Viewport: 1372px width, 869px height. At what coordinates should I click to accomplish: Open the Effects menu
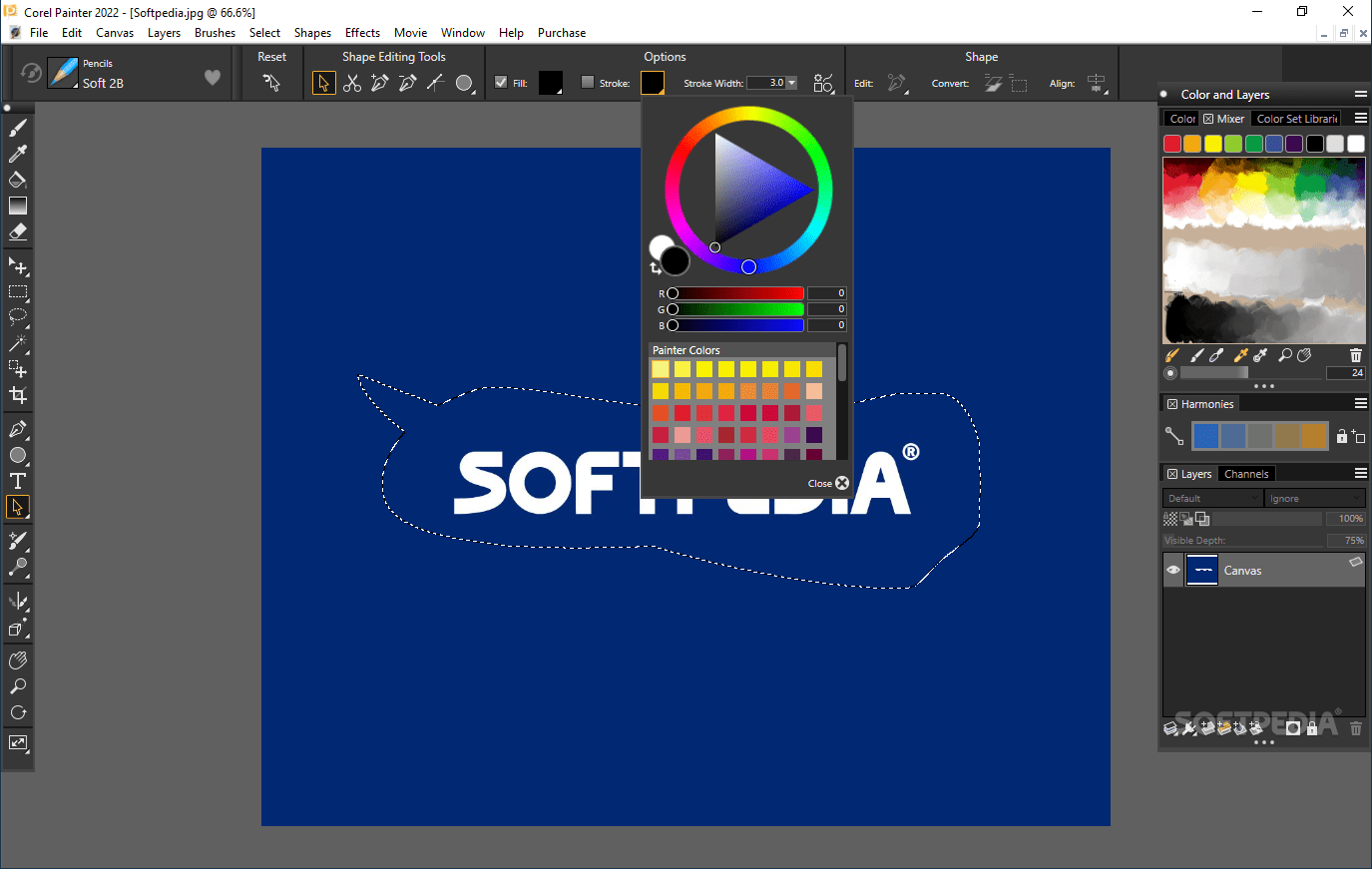[x=362, y=32]
